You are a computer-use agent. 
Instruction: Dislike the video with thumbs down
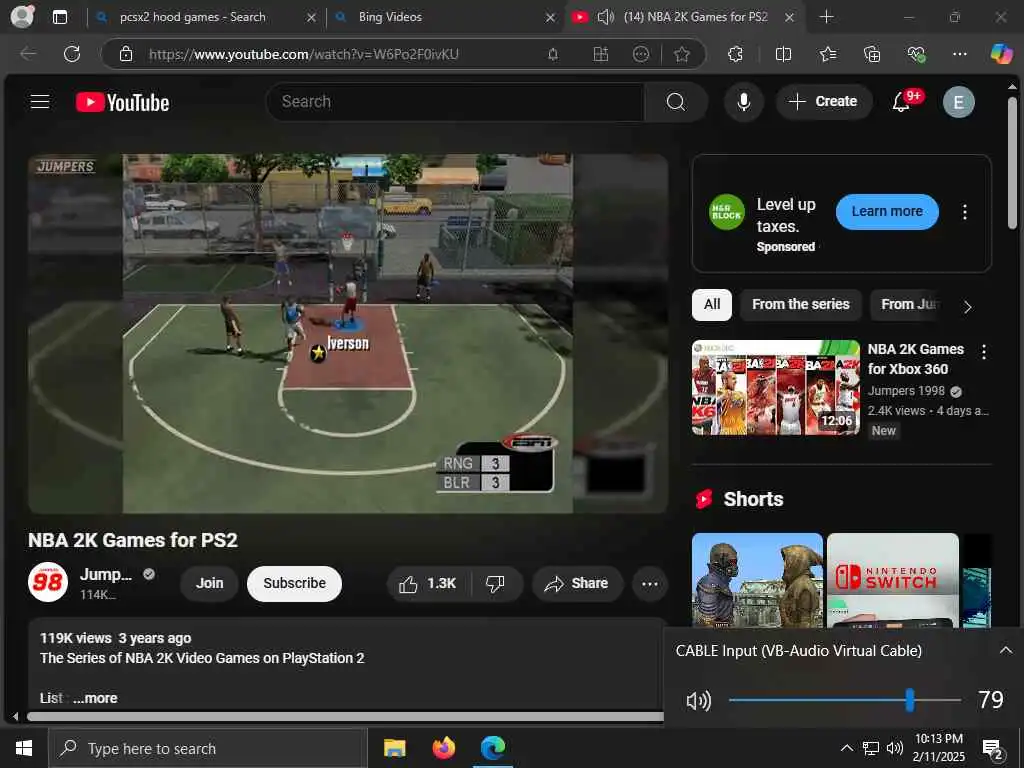click(496, 584)
